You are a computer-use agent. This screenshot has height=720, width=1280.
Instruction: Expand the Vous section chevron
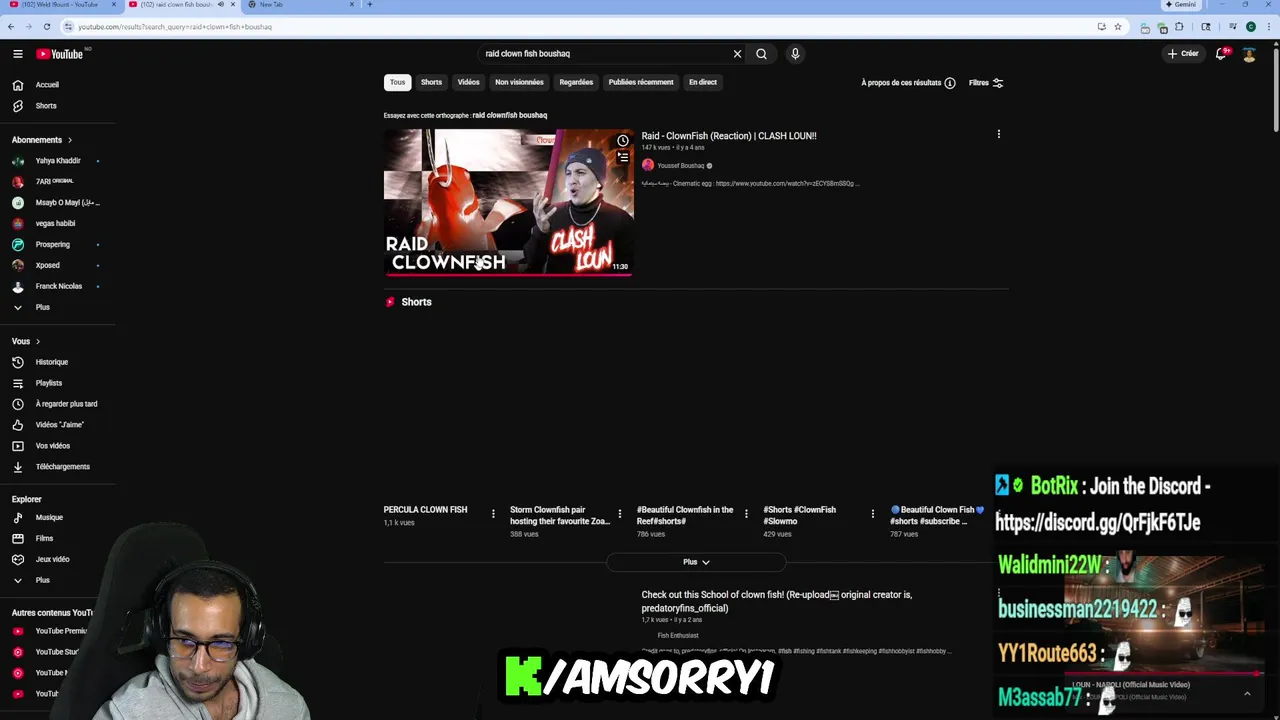tap(38, 342)
